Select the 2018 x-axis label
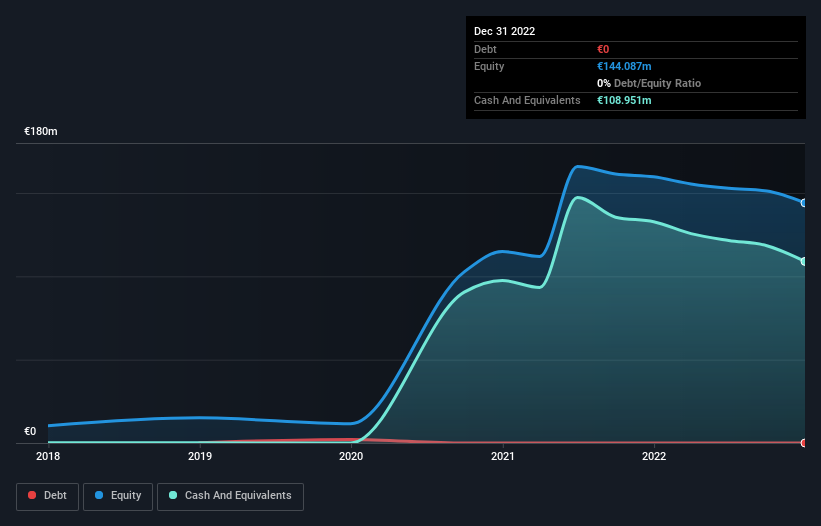The height and width of the screenshot is (526, 821). pos(48,456)
